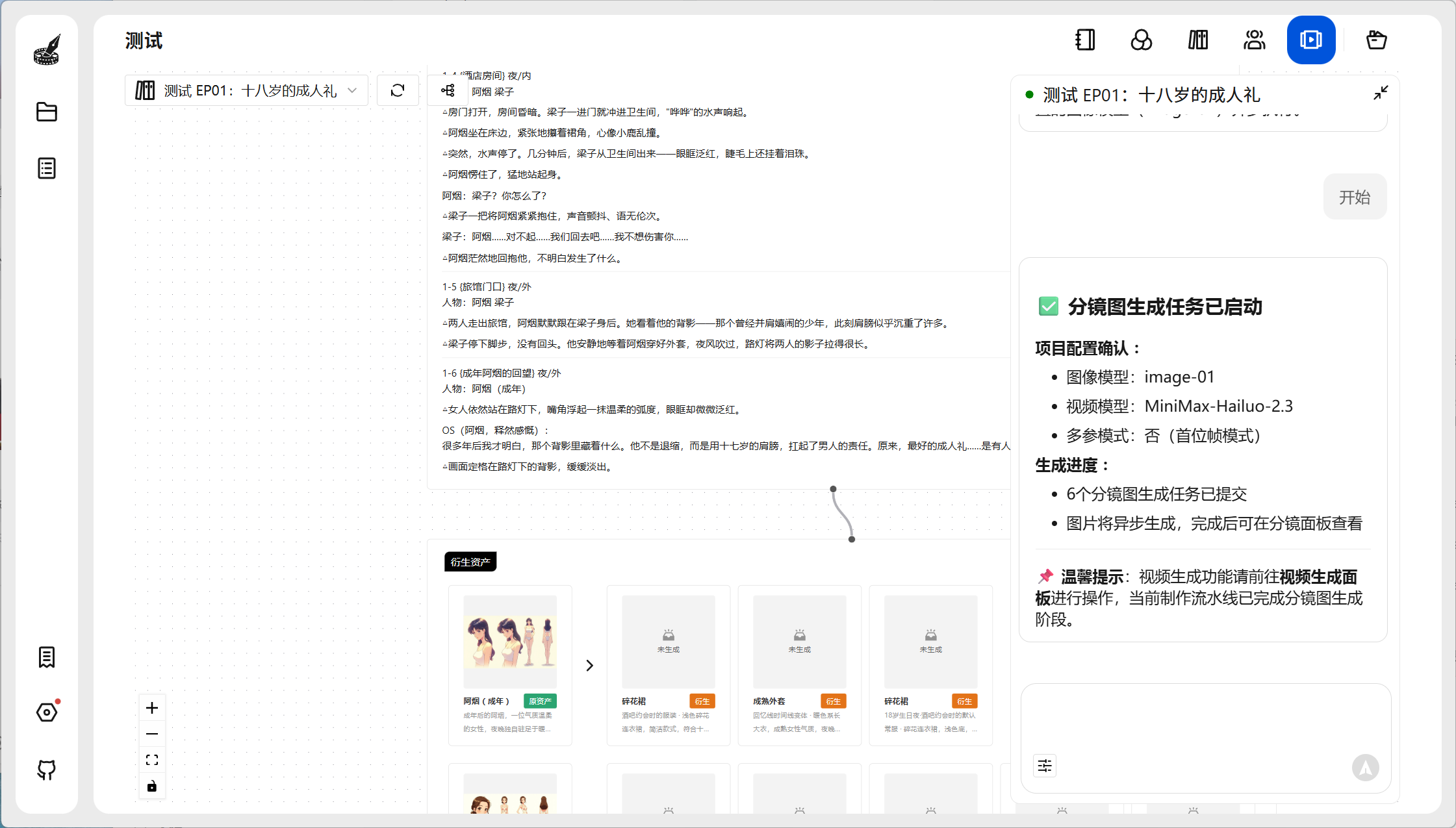
Task: Click scene heading 1-6 {成年阿烟的回望} 夜/外
Action: (502, 373)
